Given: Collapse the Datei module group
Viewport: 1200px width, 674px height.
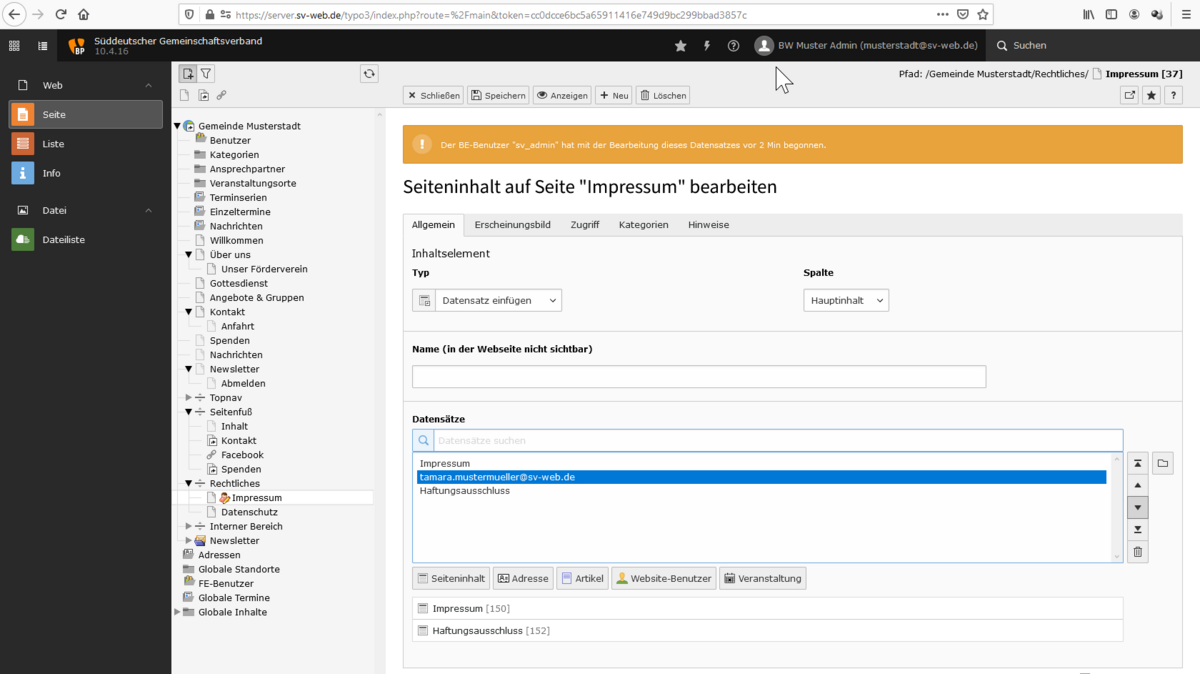Looking at the screenshot, I should tap(149, 211).
